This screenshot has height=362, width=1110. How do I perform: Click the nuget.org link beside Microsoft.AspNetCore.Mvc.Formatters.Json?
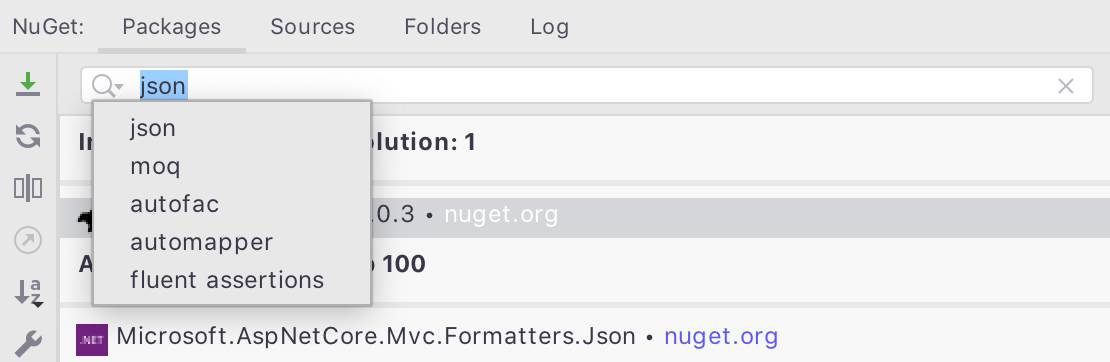click(721, 336)
